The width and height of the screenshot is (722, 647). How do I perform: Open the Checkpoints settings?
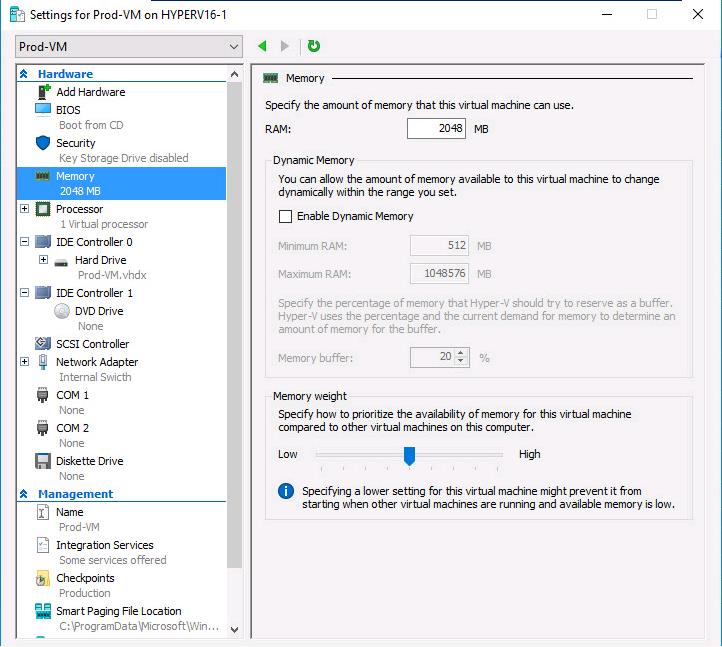click(85, 578)
